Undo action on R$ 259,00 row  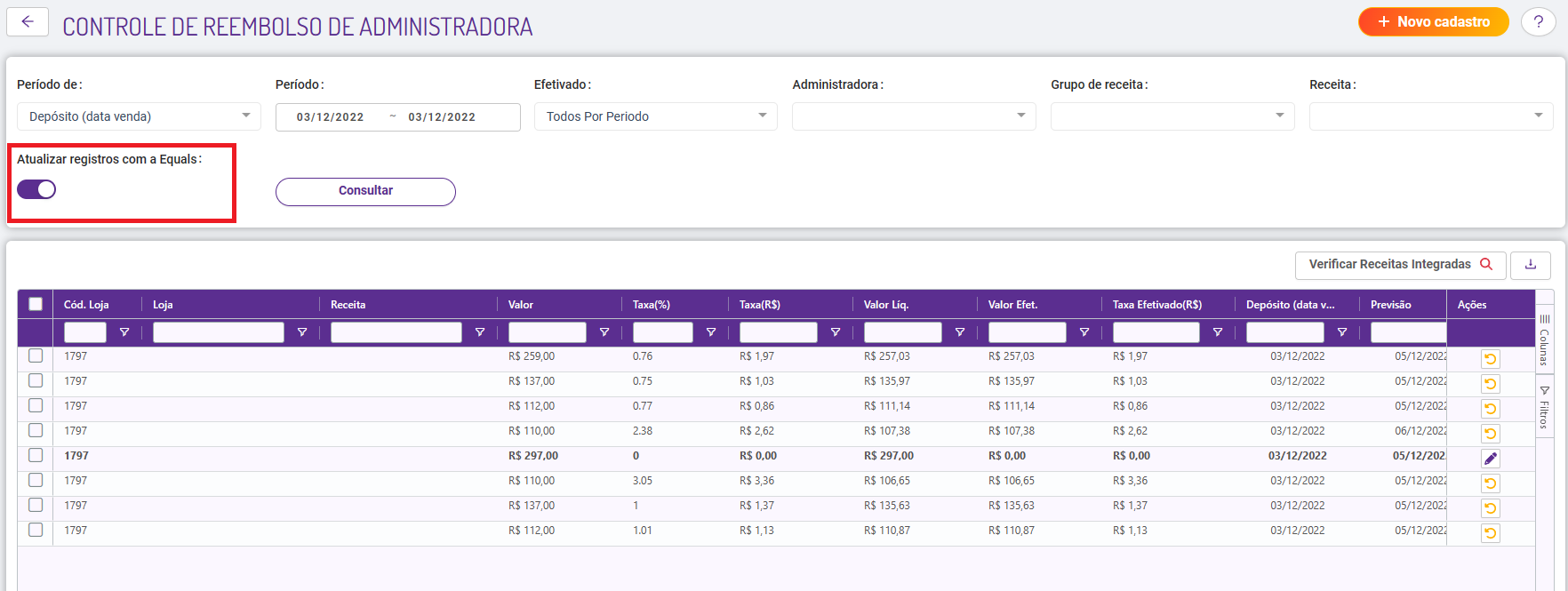(1491, 359)
